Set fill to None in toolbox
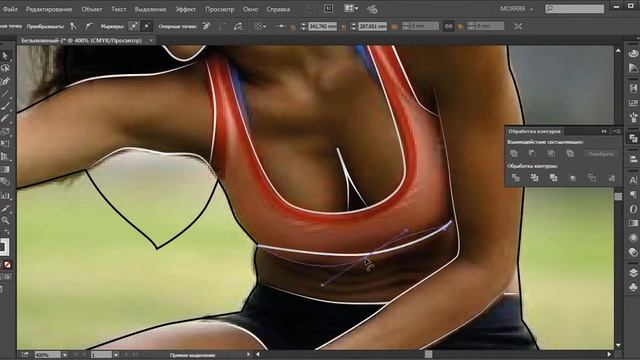This screenshot has width=640, height=360. (x=7, y=265)
